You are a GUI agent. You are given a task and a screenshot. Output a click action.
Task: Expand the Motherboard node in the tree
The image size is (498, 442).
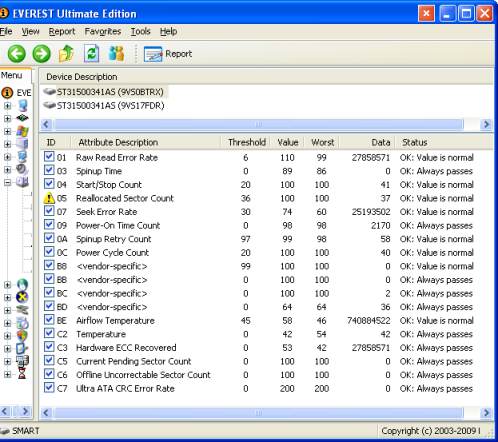(x=7, y=118)
